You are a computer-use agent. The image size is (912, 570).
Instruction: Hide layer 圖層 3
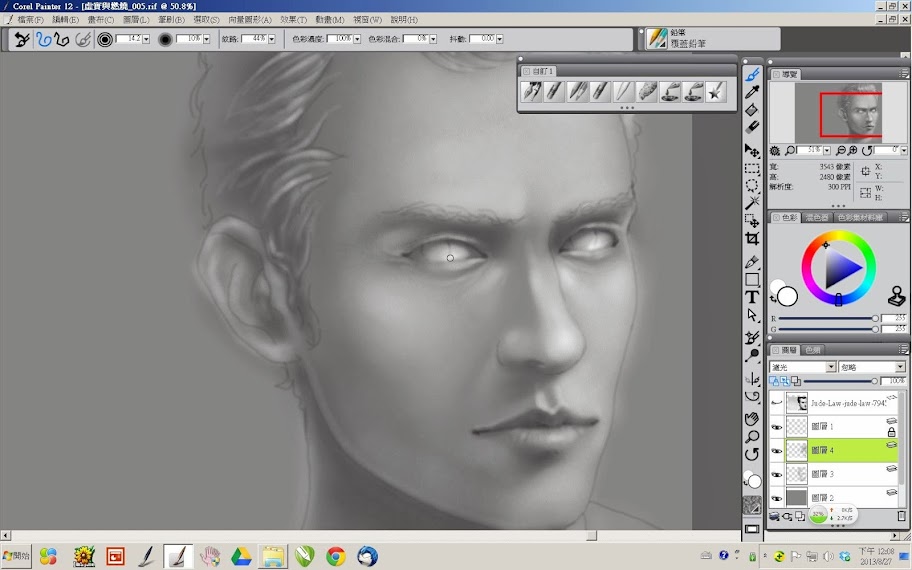(776, 475)
